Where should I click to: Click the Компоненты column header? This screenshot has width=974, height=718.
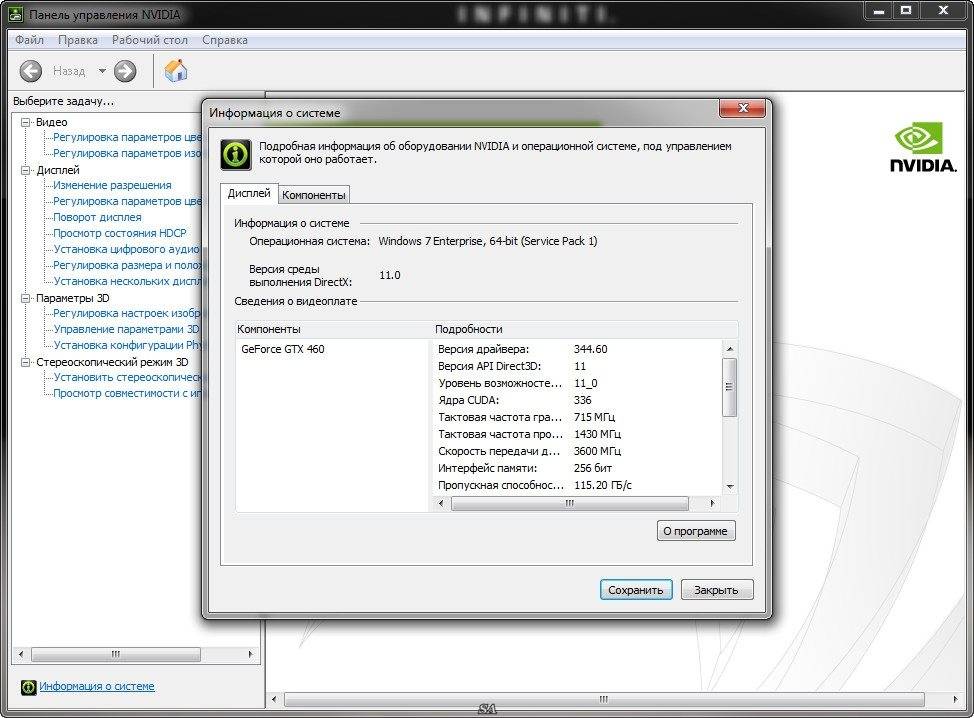(x=334, y=329)
